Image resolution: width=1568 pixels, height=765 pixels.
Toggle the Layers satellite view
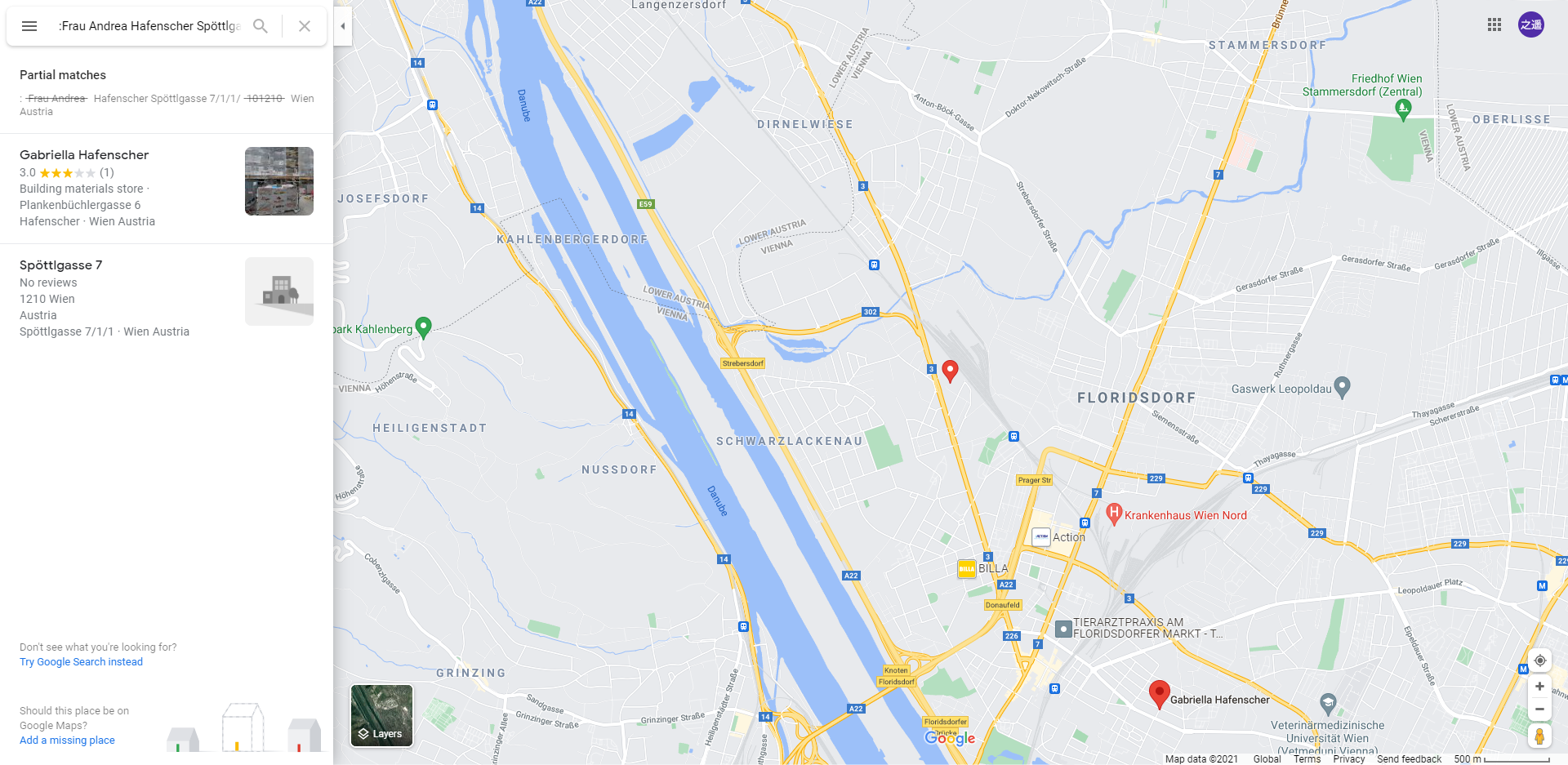coord(381,716)
